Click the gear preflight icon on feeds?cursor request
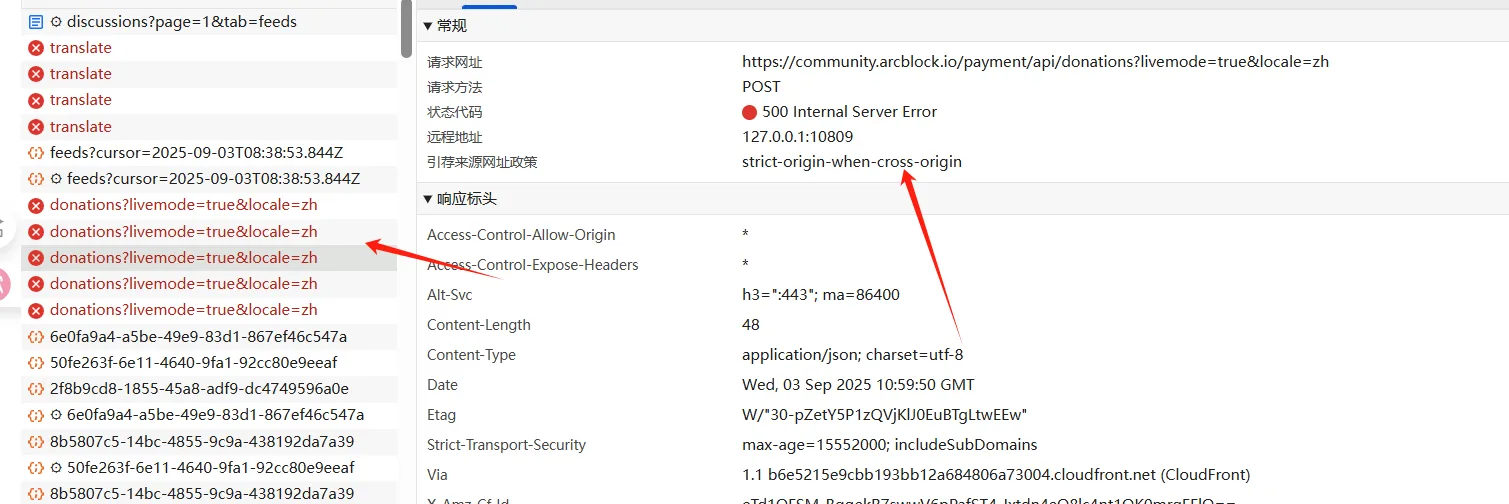The image size is (1509, 504). click(x=56, y=179)
